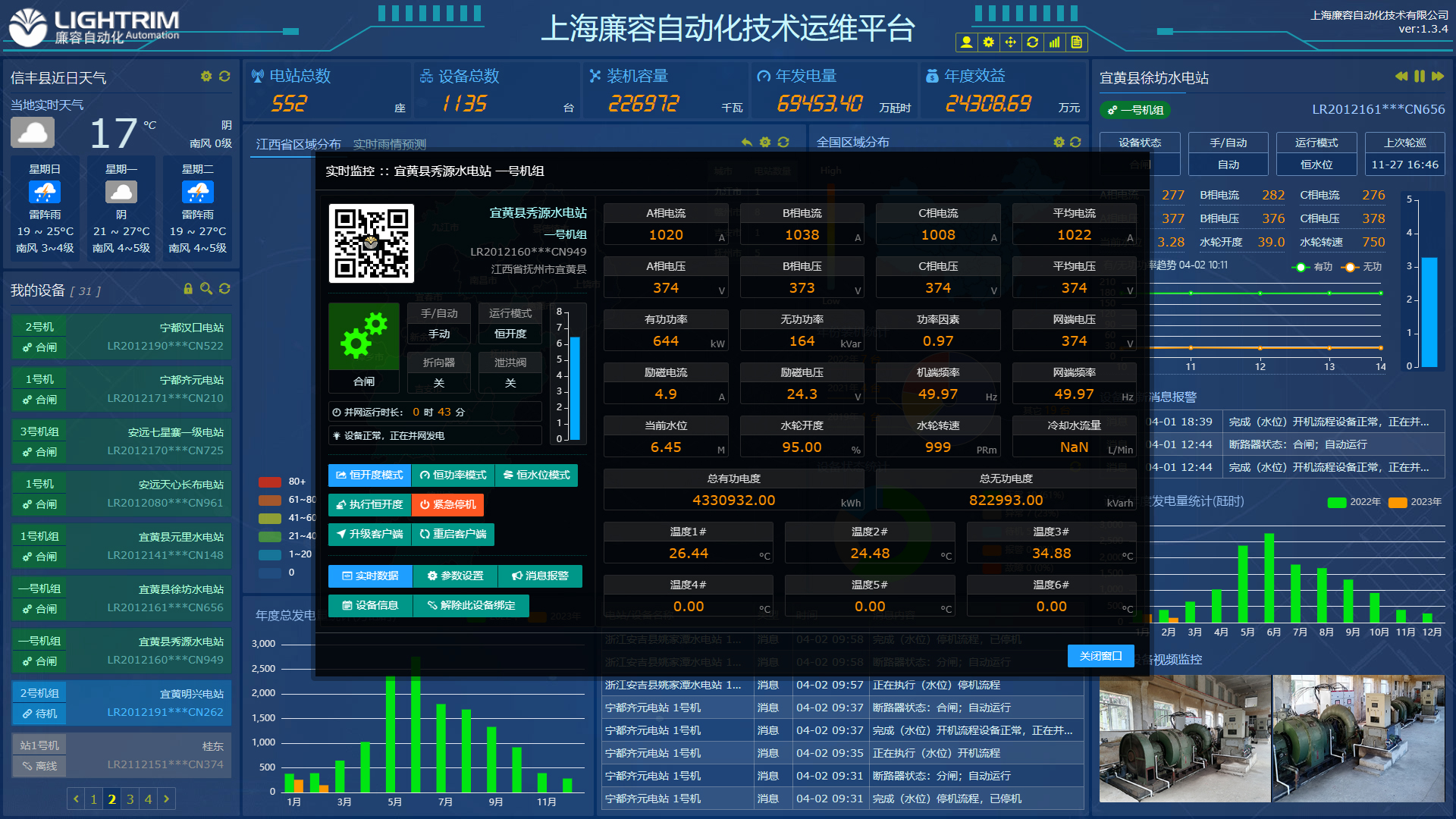Click the header refresh arrows icon

pos(1032,42)
